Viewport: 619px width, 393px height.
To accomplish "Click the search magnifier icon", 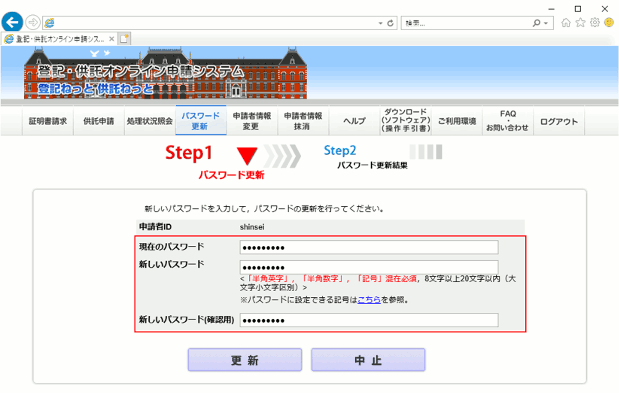I will coord(536,23).
